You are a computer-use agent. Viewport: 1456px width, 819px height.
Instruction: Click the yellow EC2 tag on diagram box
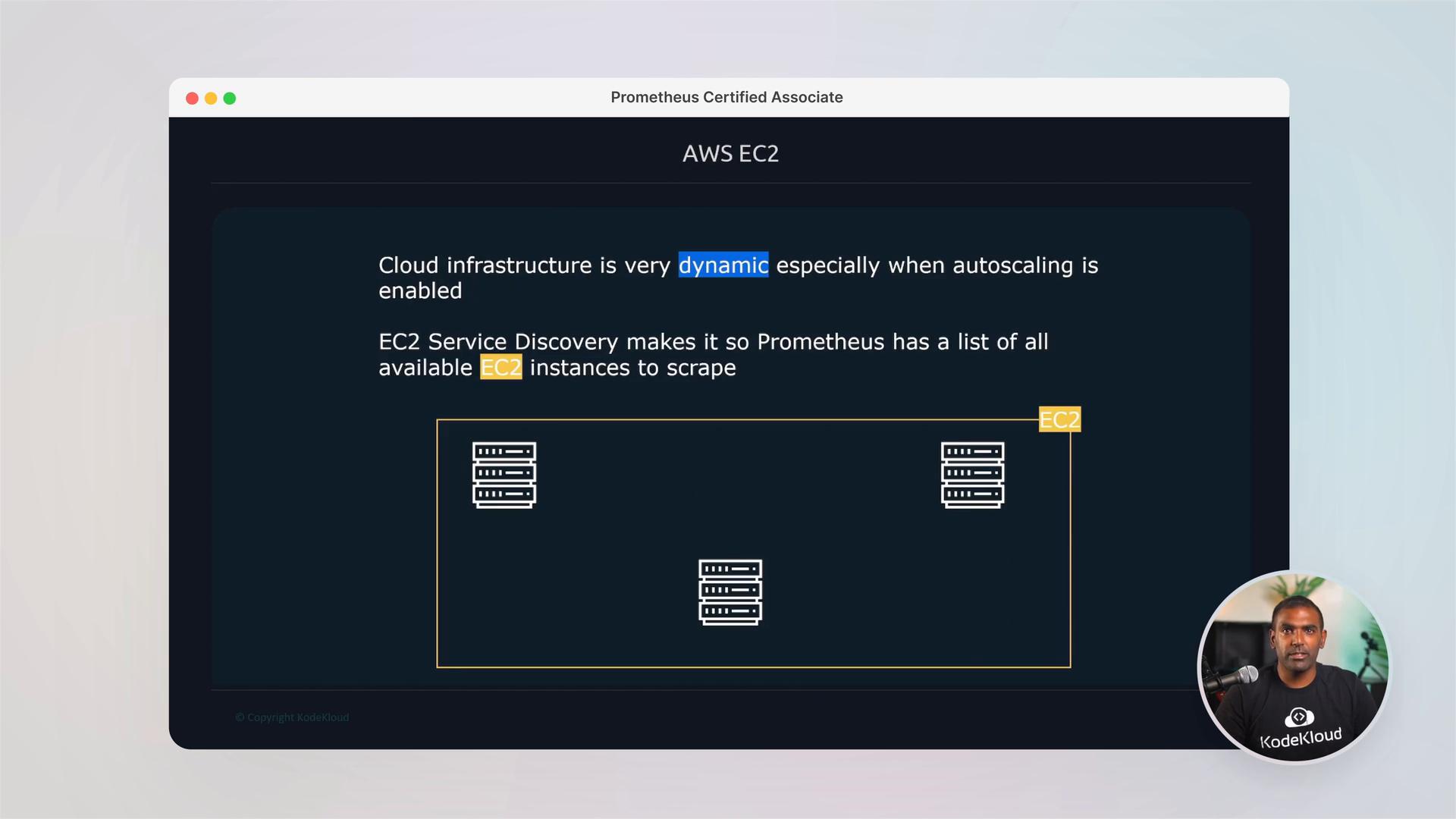[x=1059, y=419]
